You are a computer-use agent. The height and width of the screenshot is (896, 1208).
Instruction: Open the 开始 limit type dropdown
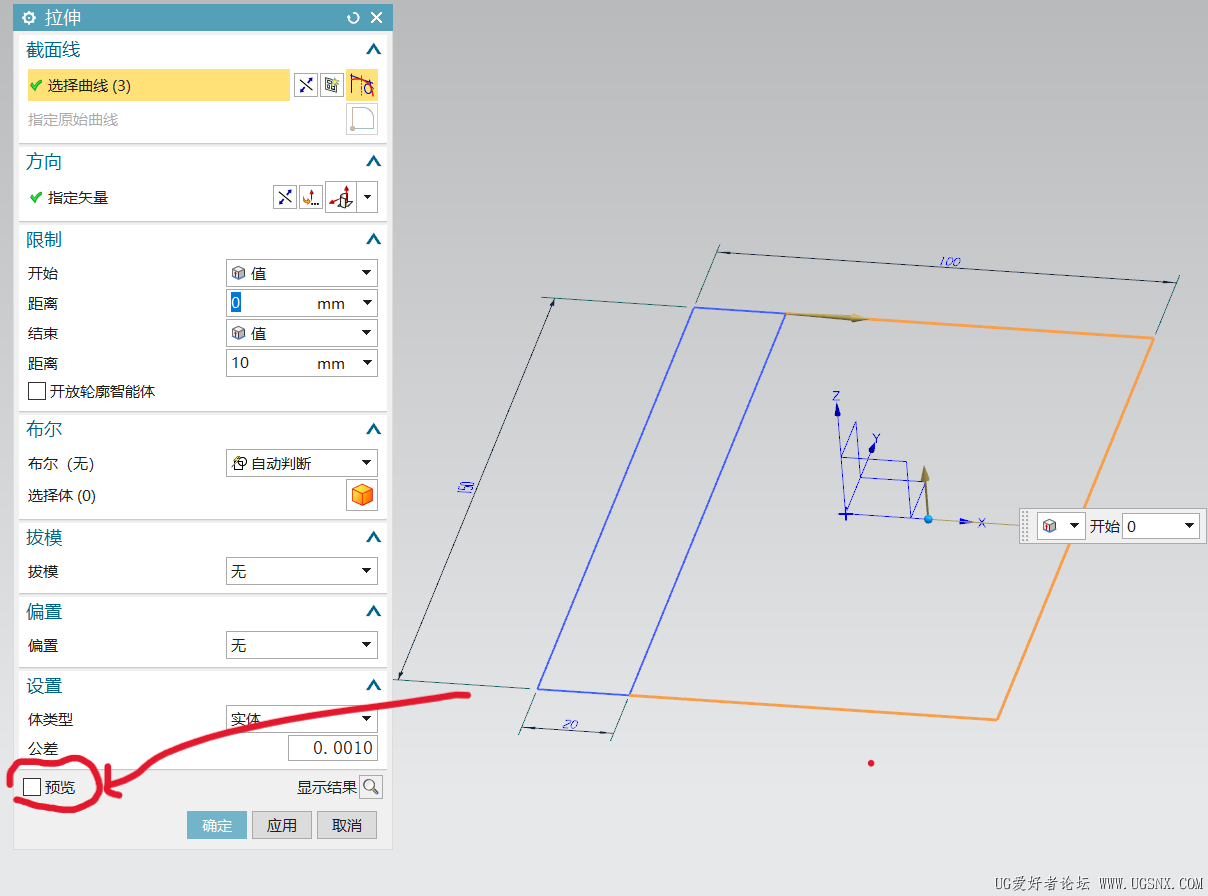coord(301,273)
